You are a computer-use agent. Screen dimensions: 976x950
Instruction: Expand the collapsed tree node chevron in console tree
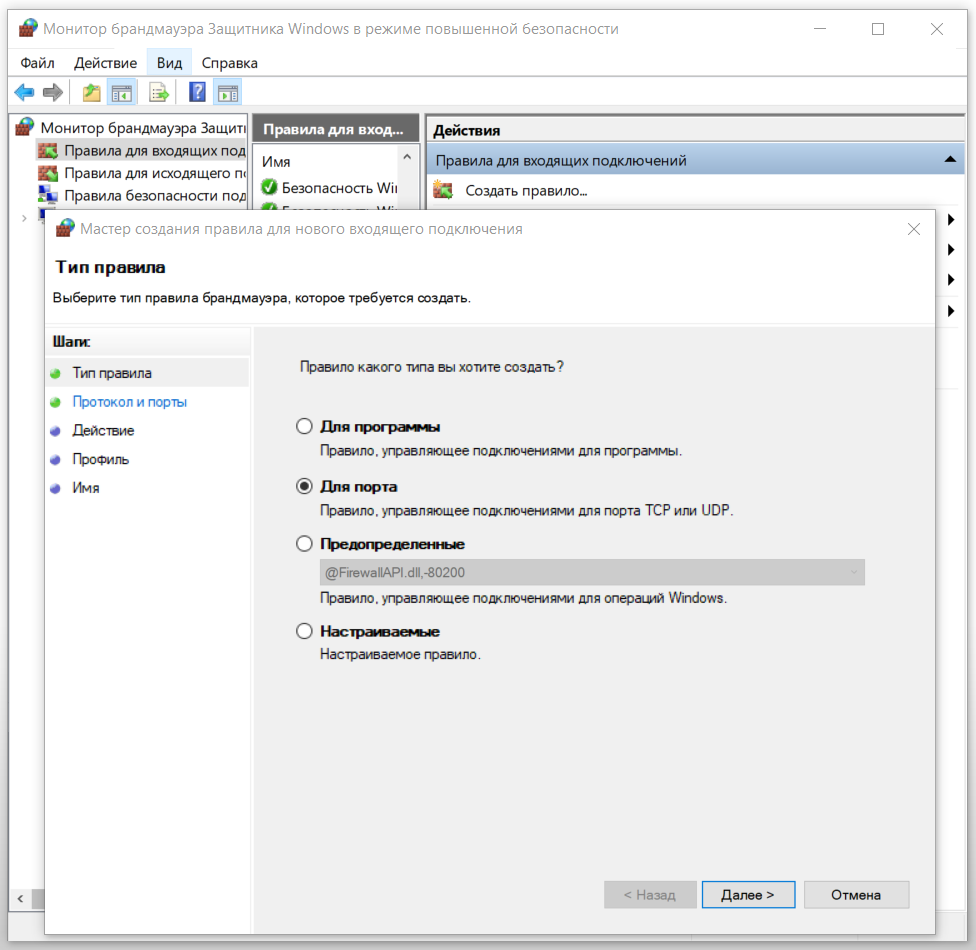pyautogui.click(x=24, y=218)
